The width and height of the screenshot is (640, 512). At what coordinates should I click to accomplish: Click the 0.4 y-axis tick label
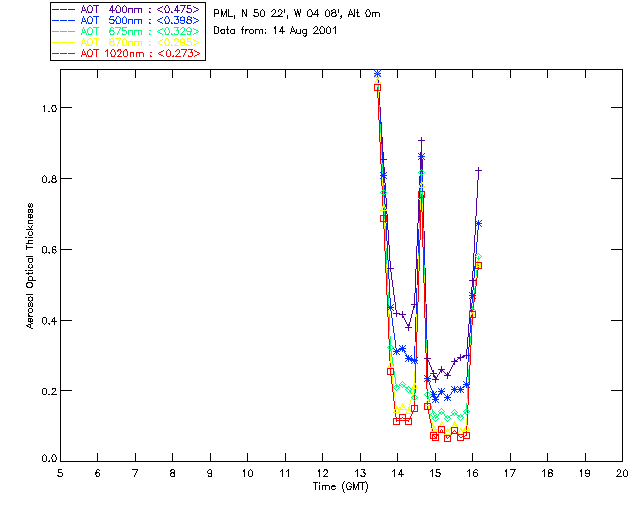coord(48,321)
